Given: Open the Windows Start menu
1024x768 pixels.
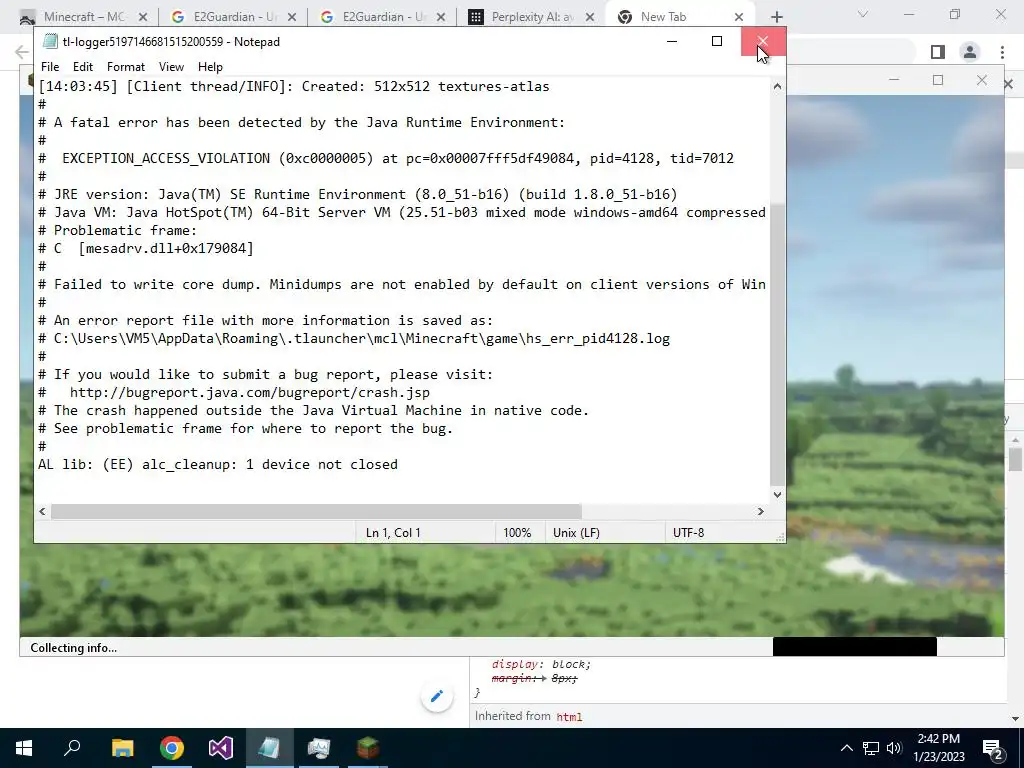Looking at the screenshot, I should point(24,748).
